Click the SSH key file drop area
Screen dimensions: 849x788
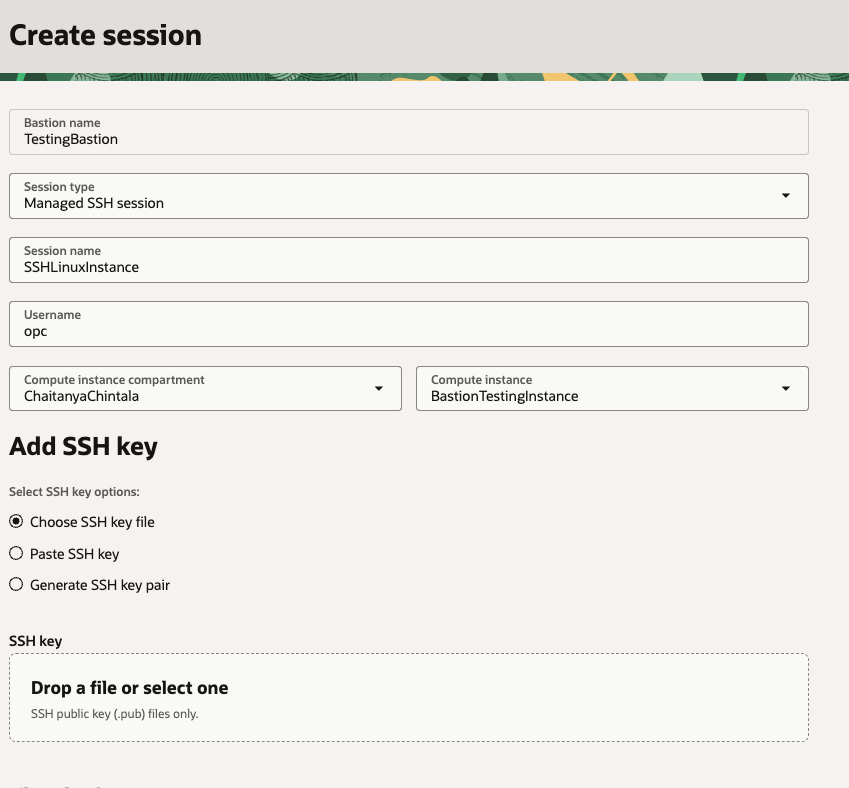click(409, 695)
